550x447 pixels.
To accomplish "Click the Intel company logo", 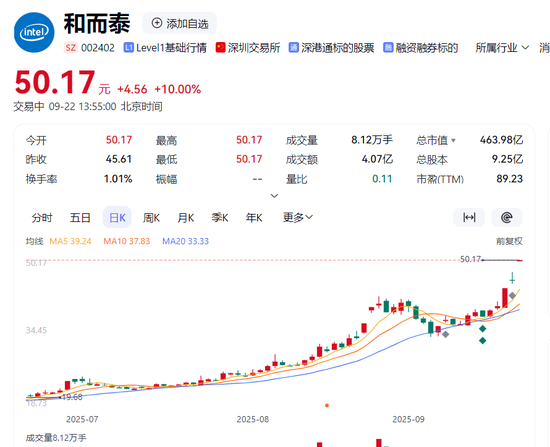I will [34, 32].
